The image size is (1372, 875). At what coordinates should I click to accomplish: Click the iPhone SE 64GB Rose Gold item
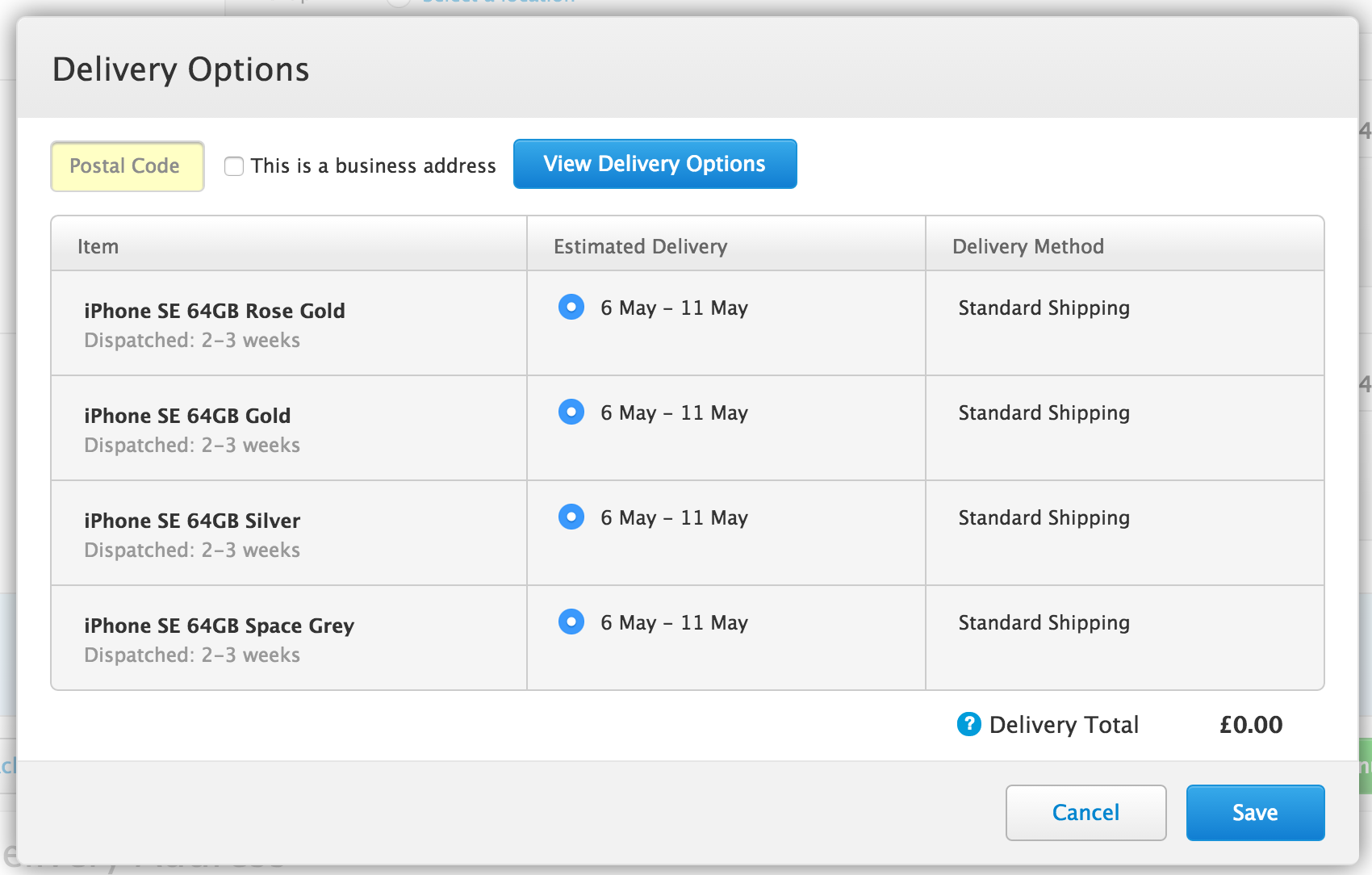215,311
